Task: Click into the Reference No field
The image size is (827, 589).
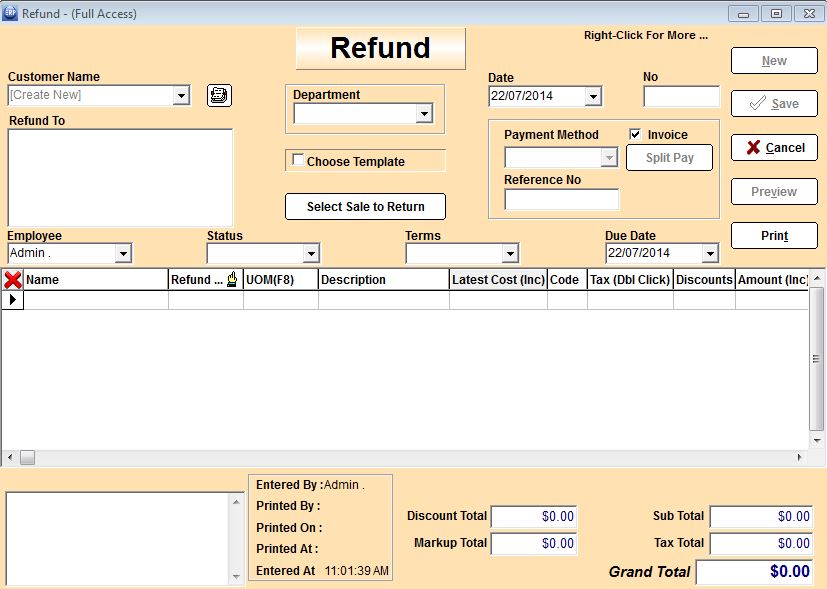Action: [x=561, y=200]
